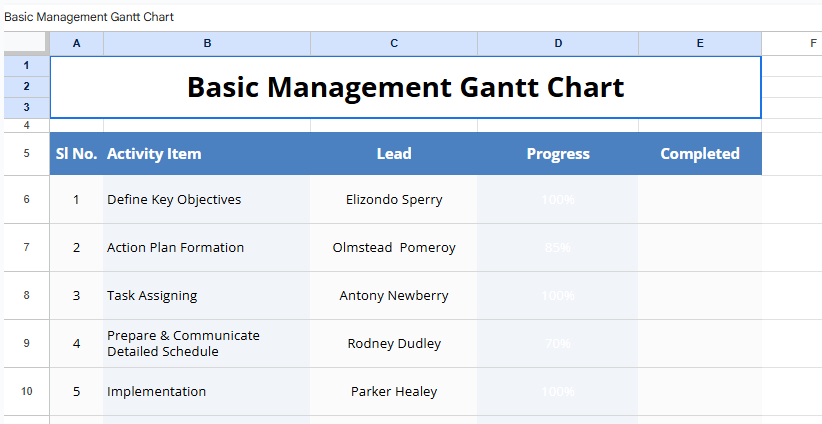Click the select-all corner box of the sheet
This screenshot has height=424, width=822.
click(26, 43)
